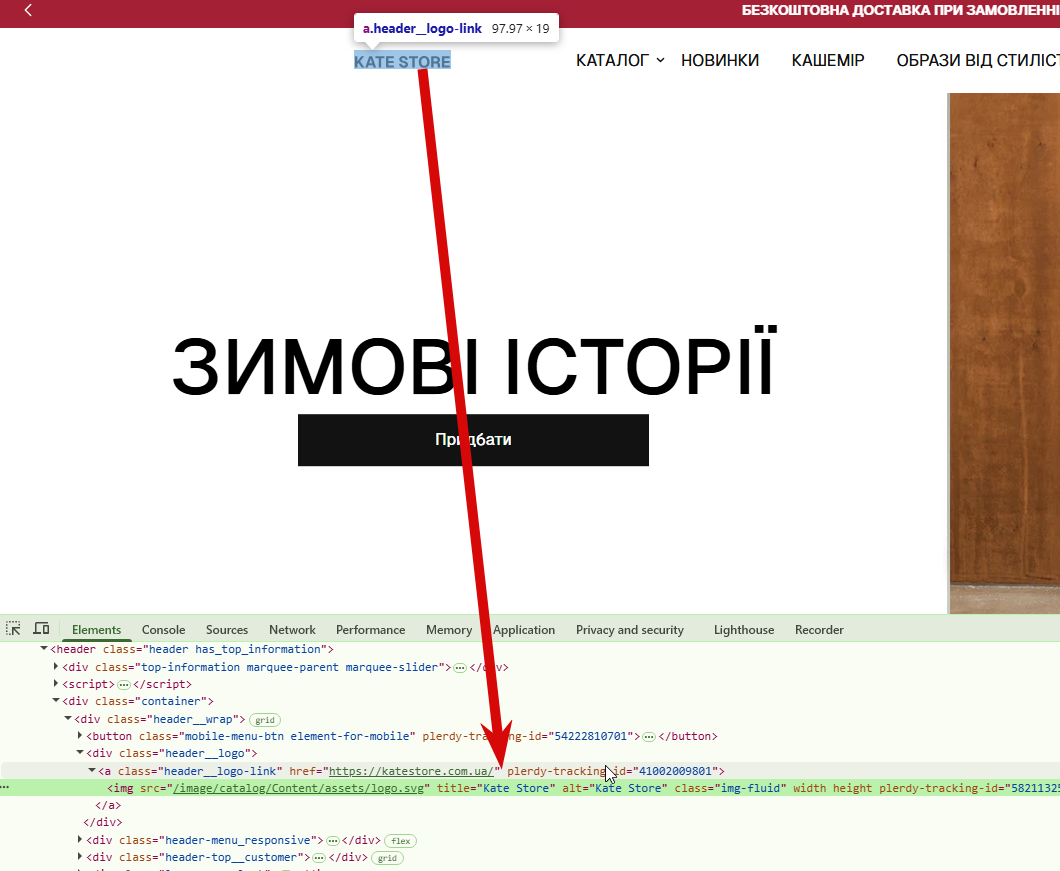Click the ellipsis in the header-top__customer row
Screen dimensions: 1060x871
(319, 857)
